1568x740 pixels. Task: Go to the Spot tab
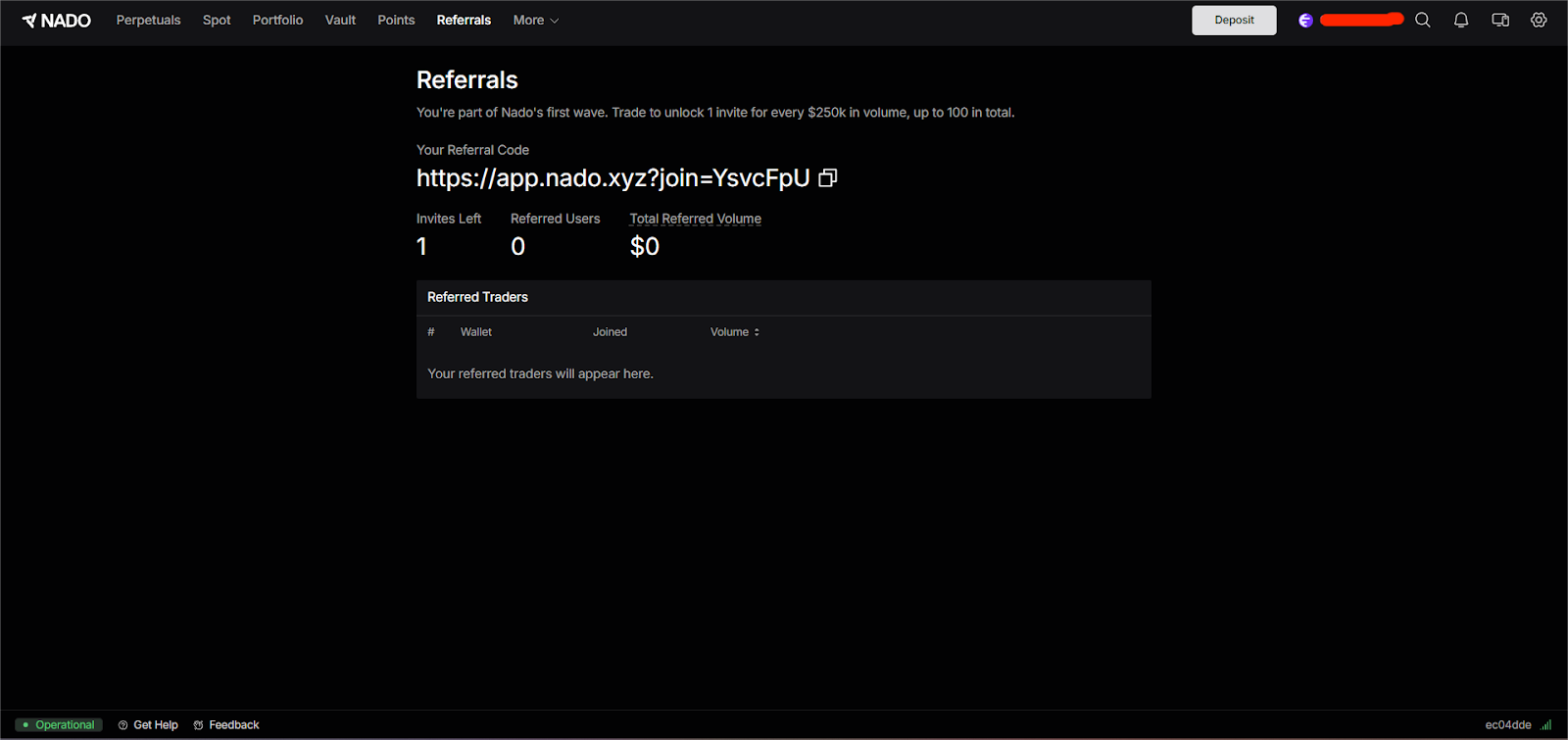217,20
